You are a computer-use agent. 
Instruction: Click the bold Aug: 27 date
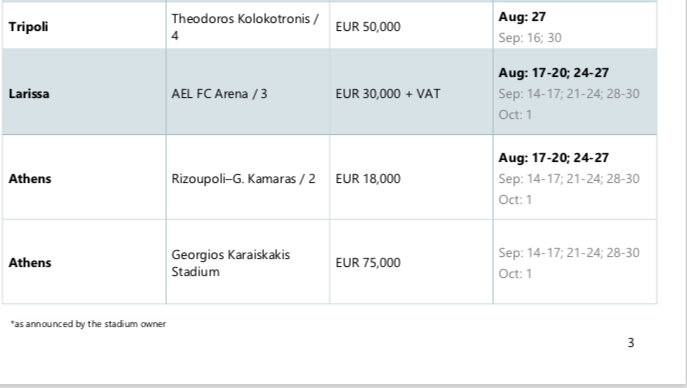(522, 17)
